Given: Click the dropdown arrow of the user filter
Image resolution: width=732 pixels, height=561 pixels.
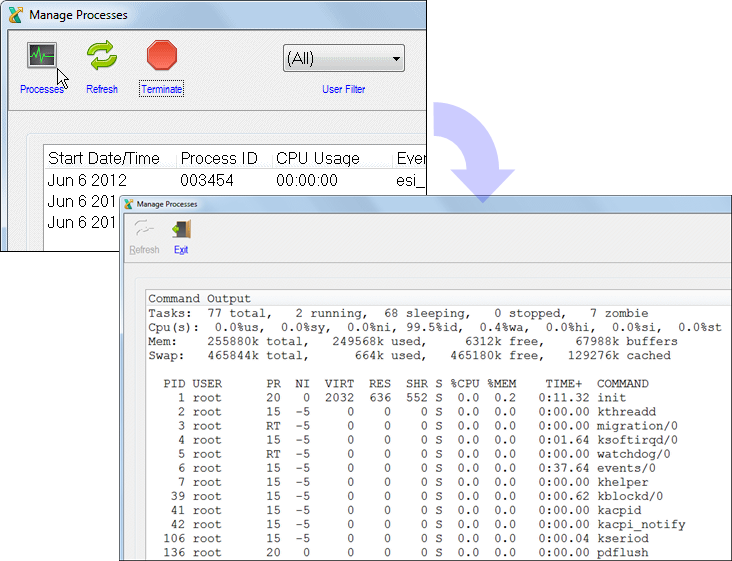Looking at the screenshot, I should coord(396,59).
